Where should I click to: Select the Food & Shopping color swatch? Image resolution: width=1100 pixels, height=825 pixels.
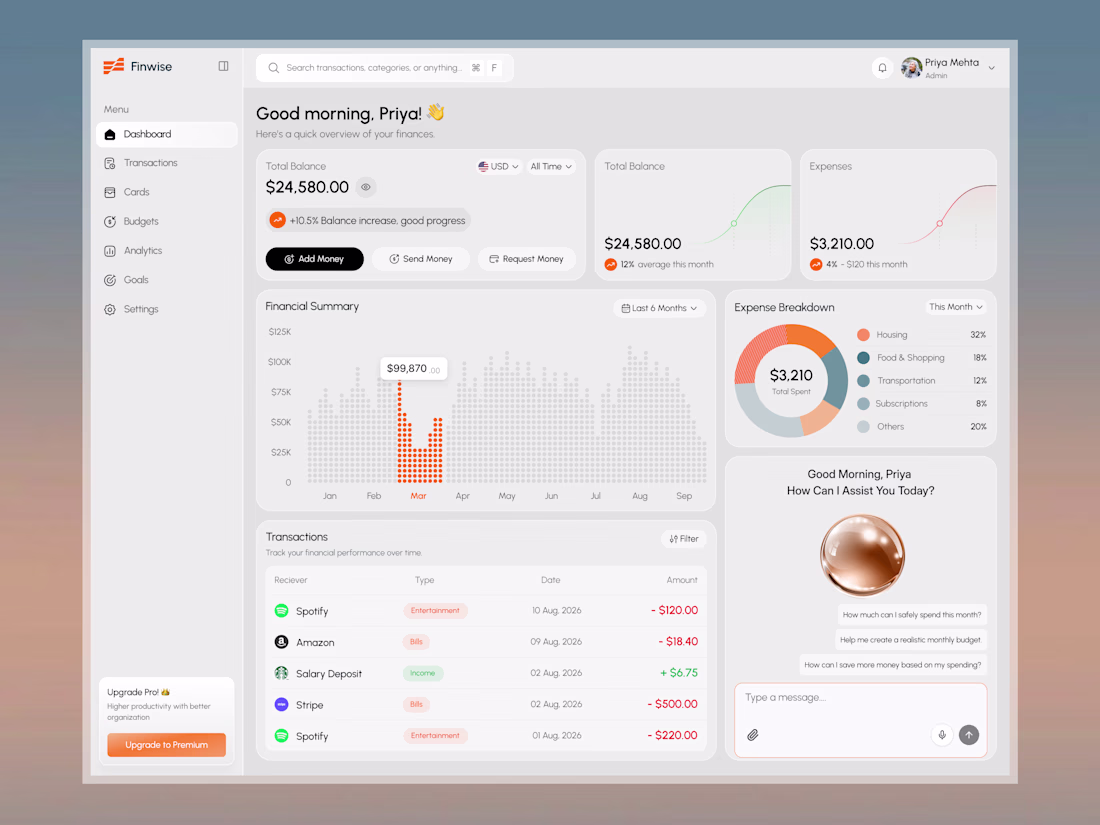click(864, 358)
